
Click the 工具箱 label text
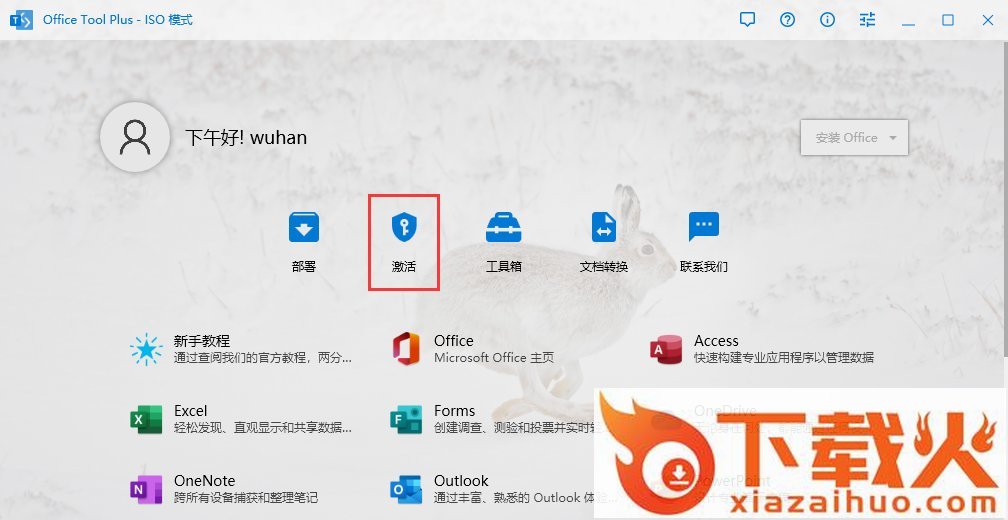[x=503, y=266]
